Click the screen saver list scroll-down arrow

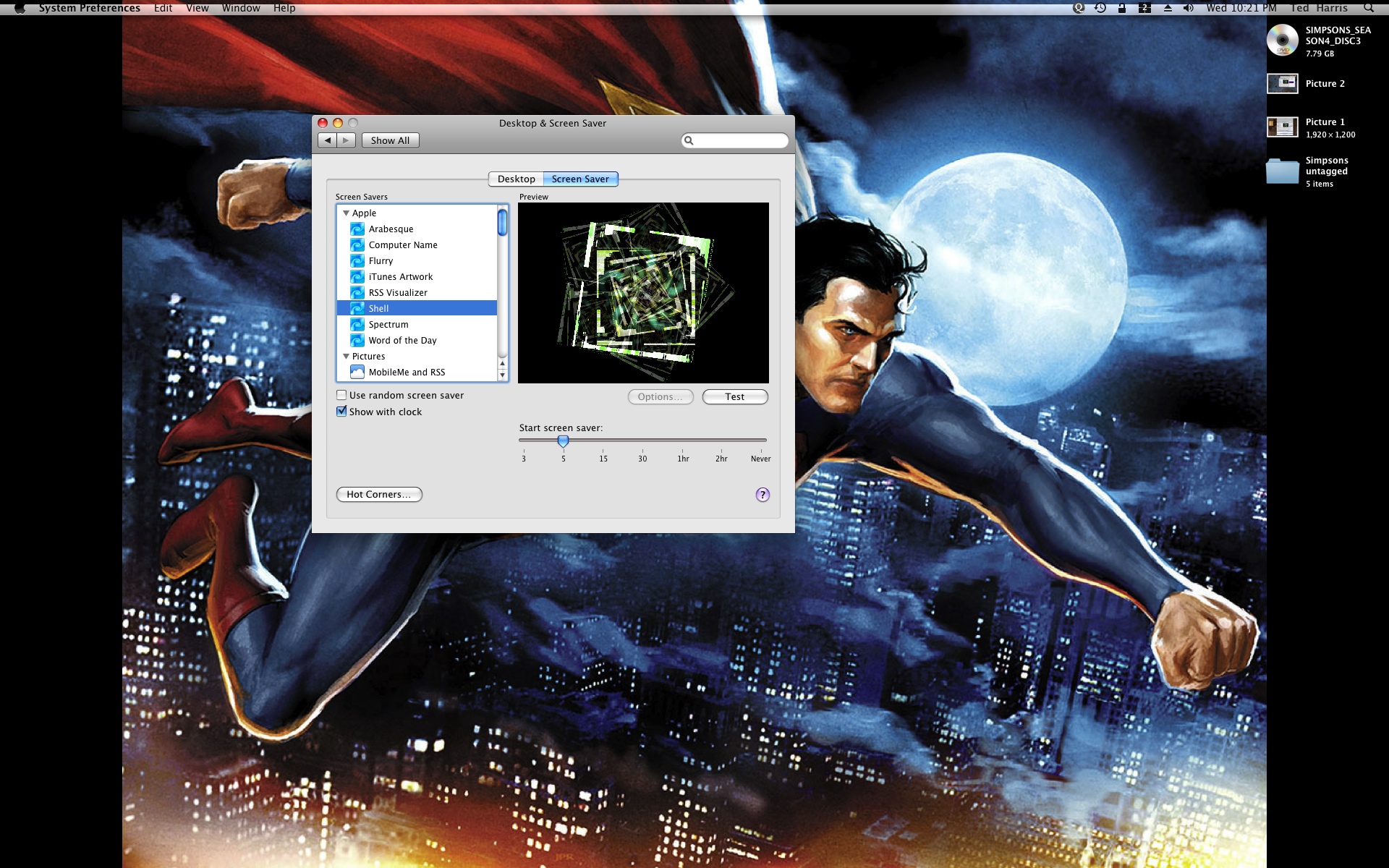502,375
